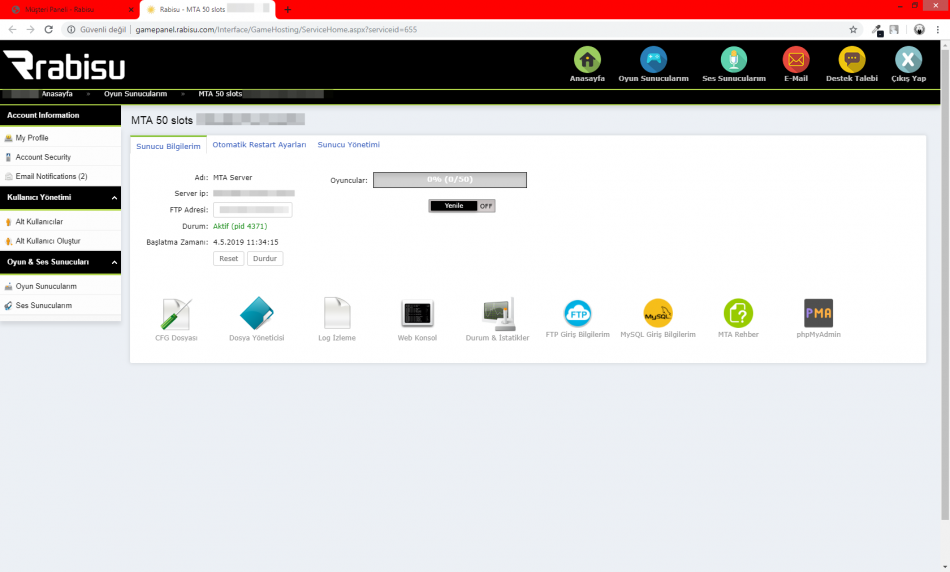The width and height of the screenshot is (950, 572).
Task: Click the page vertical scrollbar
Action: (x=945, y=285)
